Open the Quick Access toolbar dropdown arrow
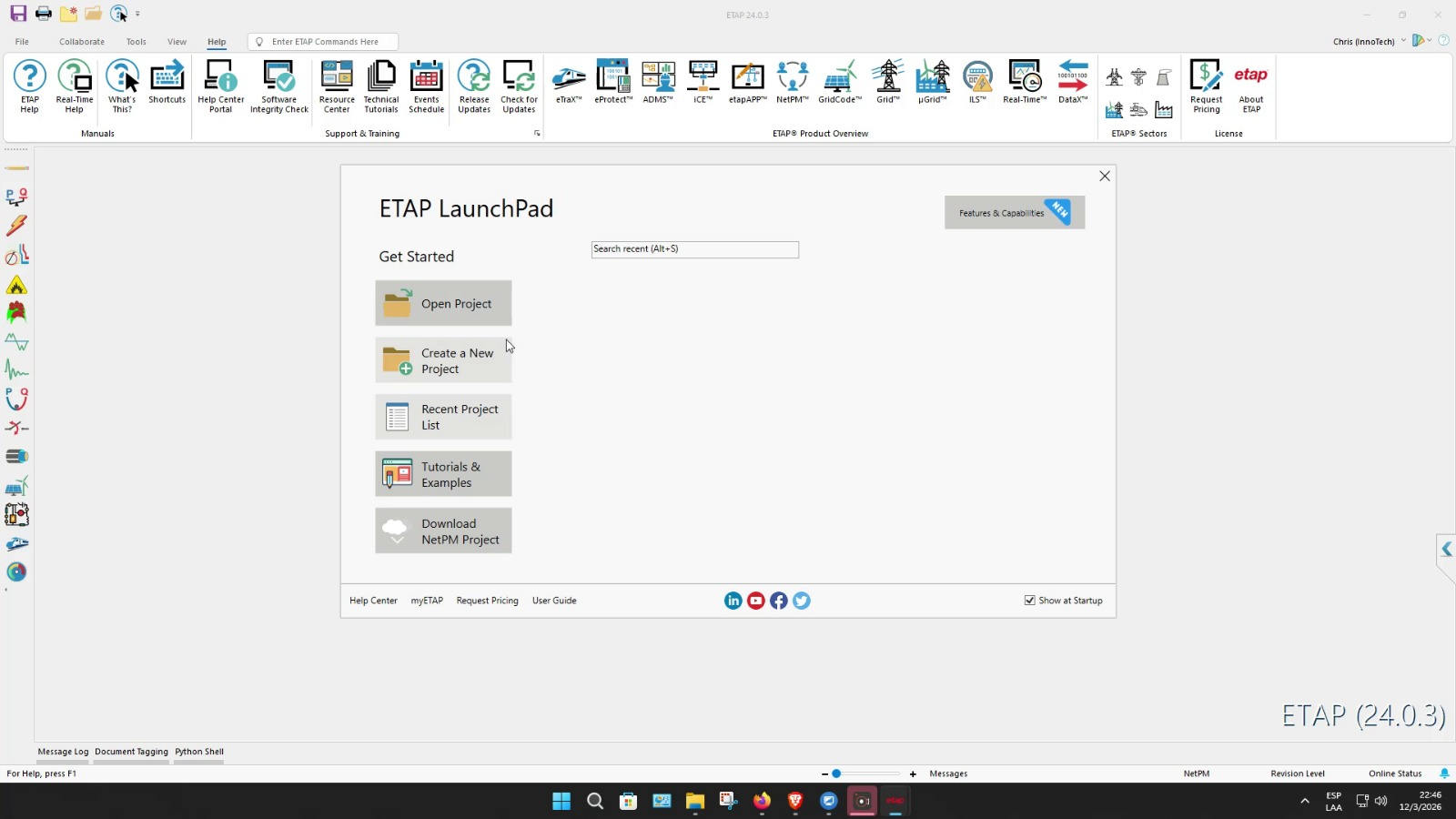 click(x=138, y=14)
